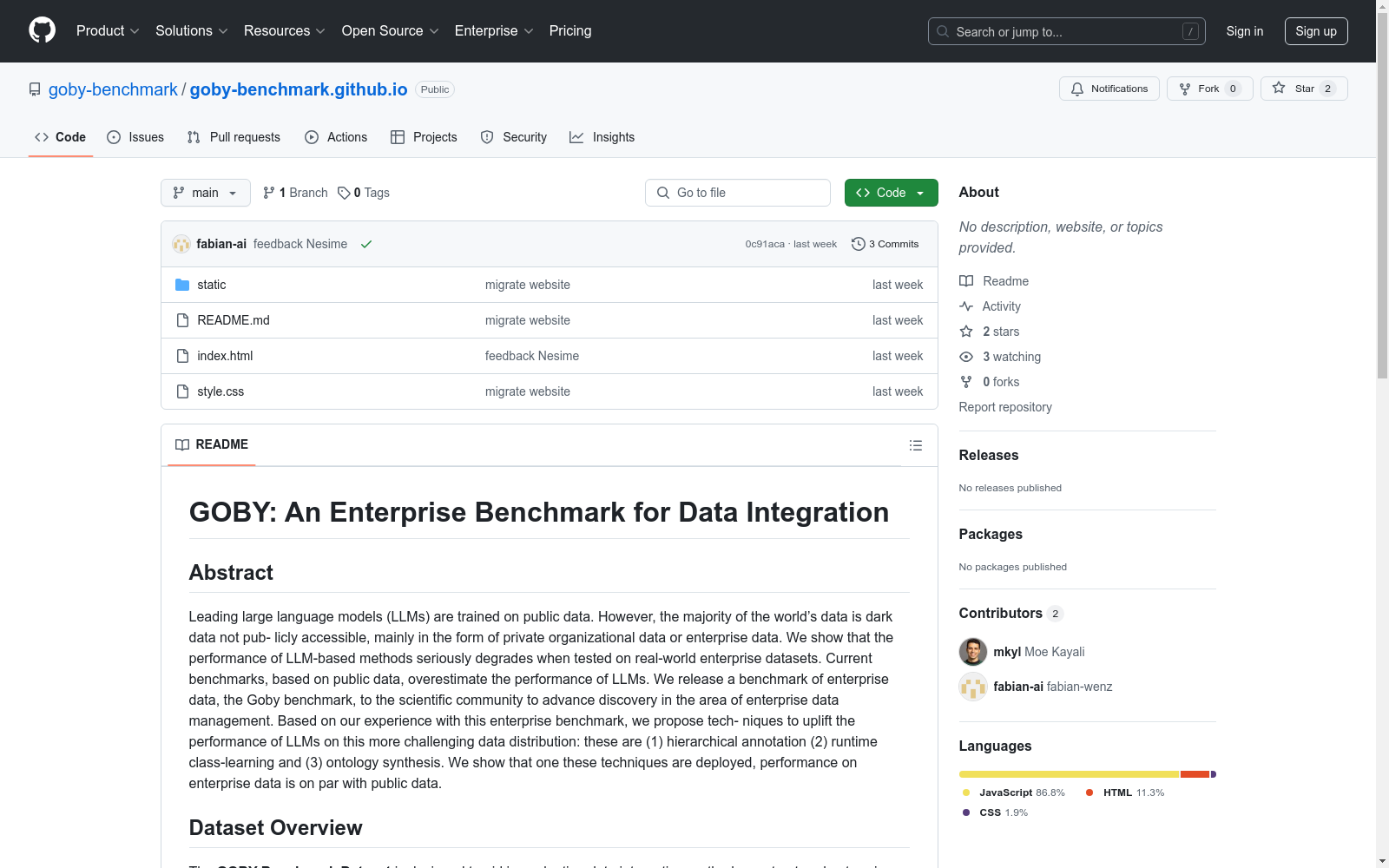Open the Pricing page

point(570,31)
